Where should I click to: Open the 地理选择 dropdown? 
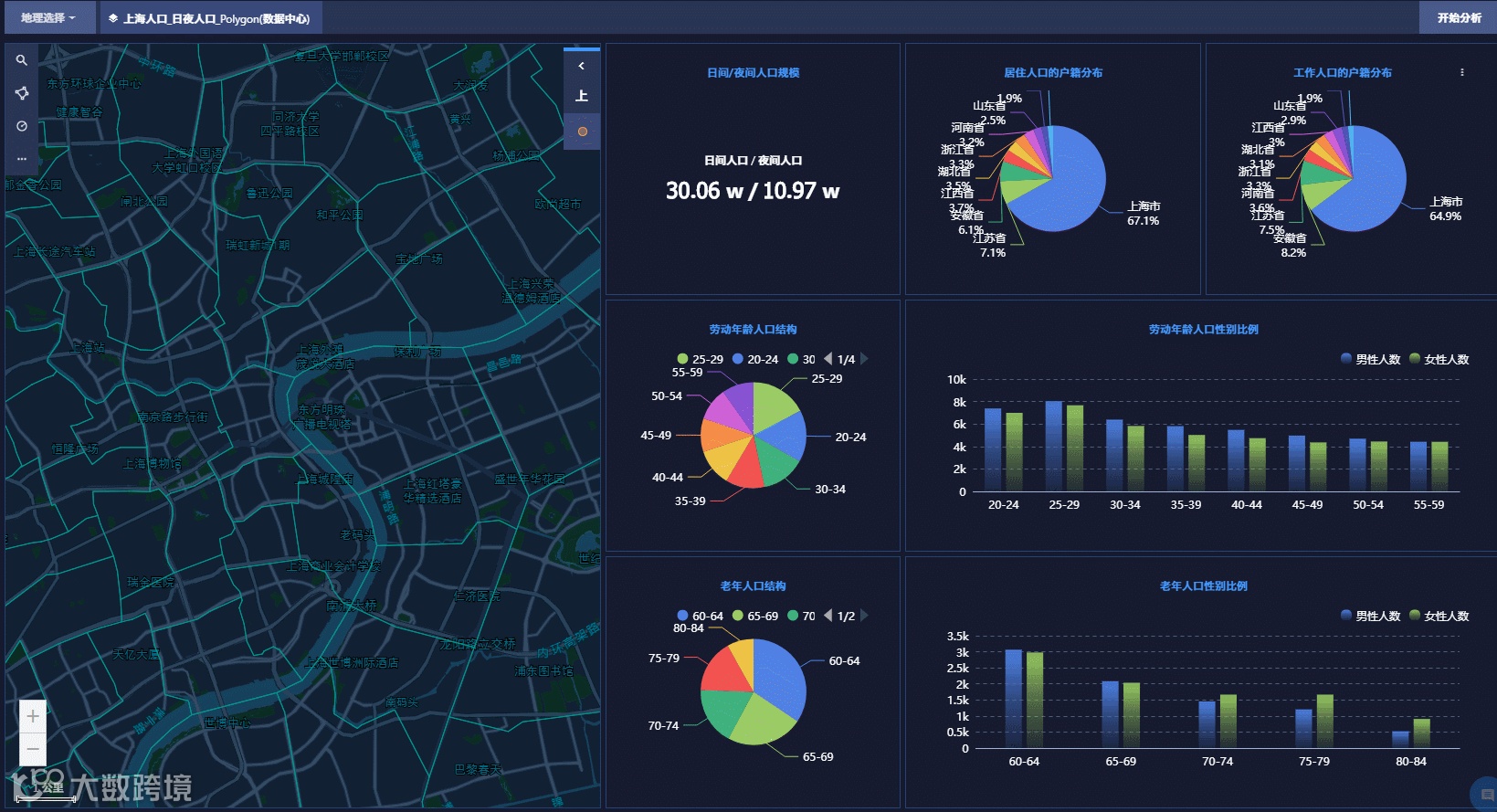[49, 18]
